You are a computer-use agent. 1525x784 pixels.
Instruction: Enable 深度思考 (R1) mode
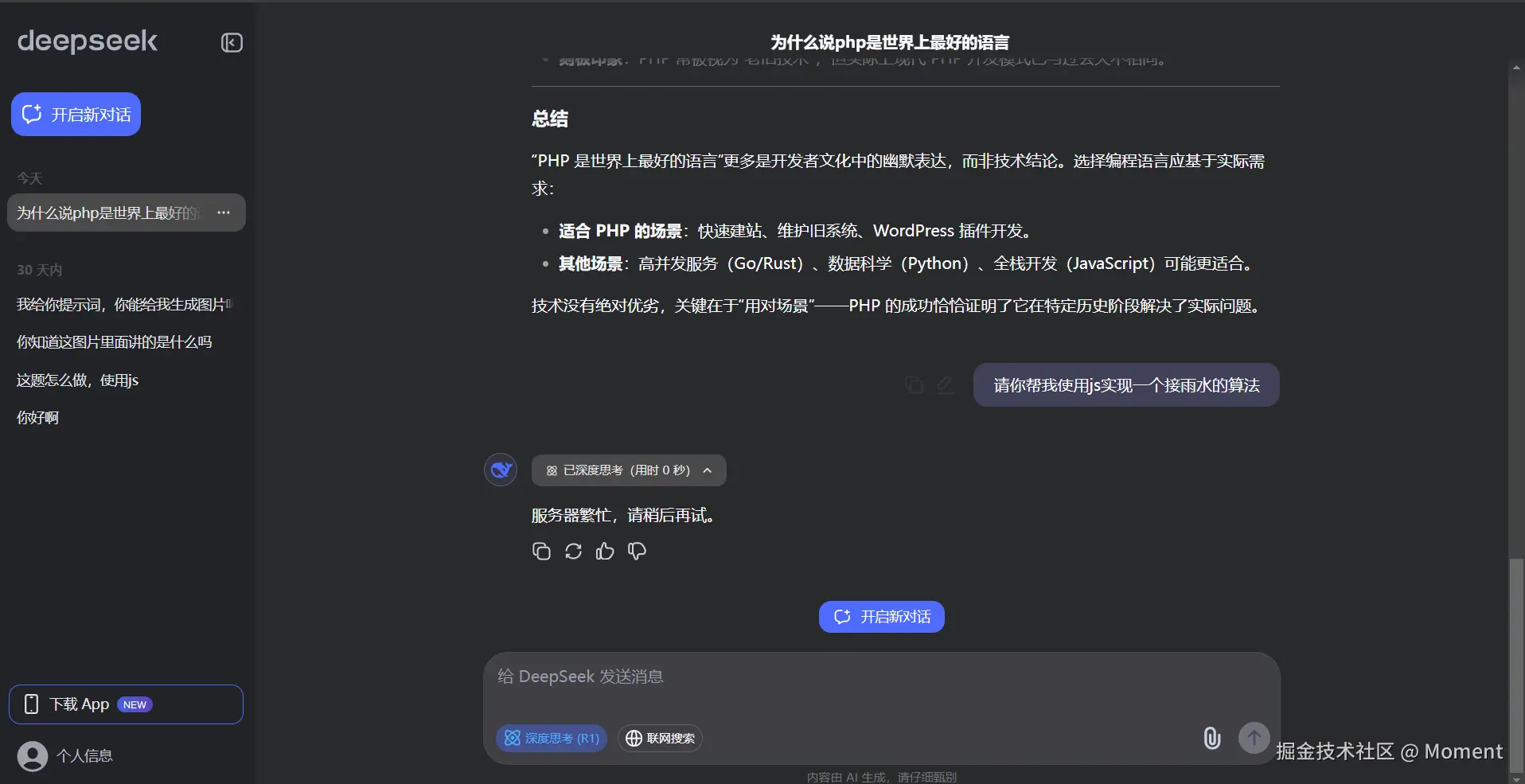pyautogui.click(x=551, y=738)
